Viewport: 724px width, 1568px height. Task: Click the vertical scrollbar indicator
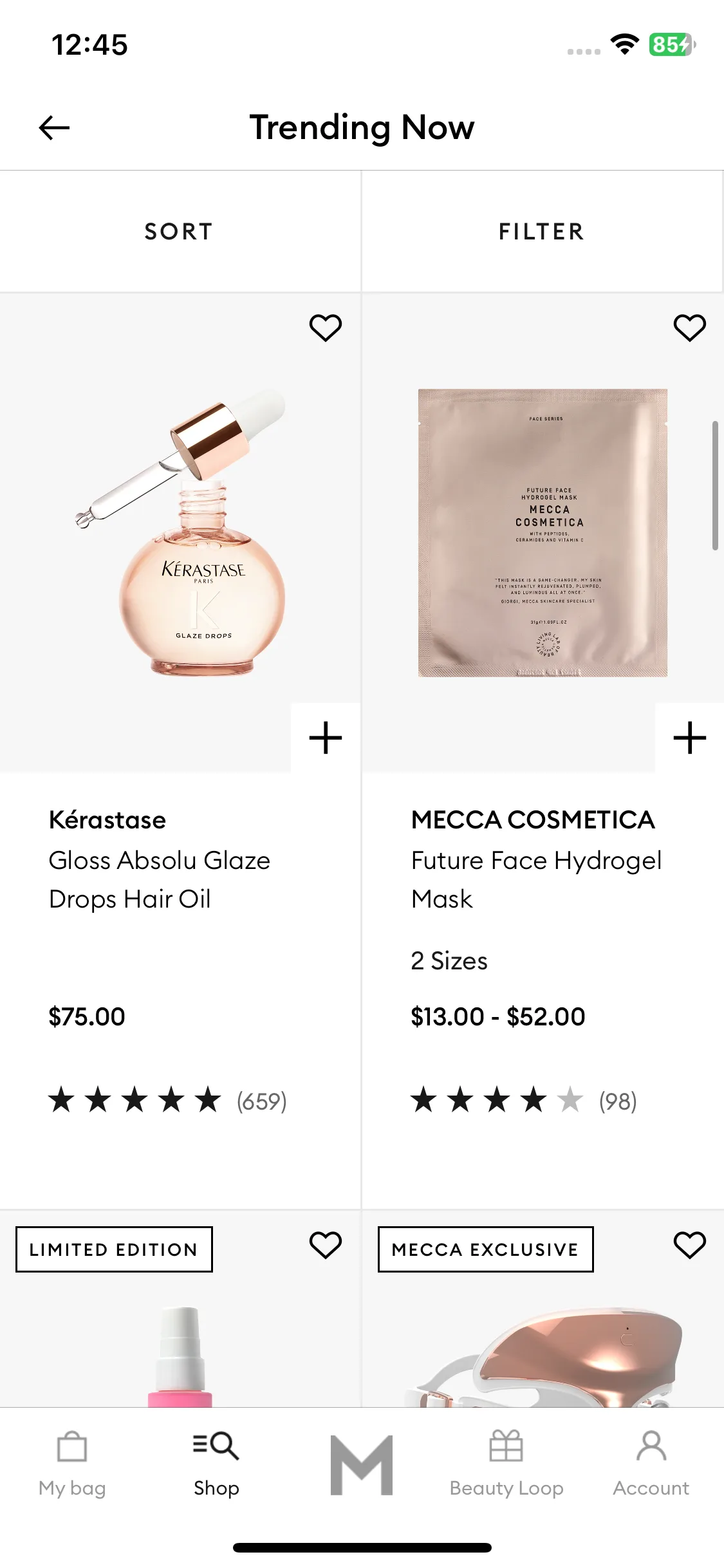coord(715,486)
